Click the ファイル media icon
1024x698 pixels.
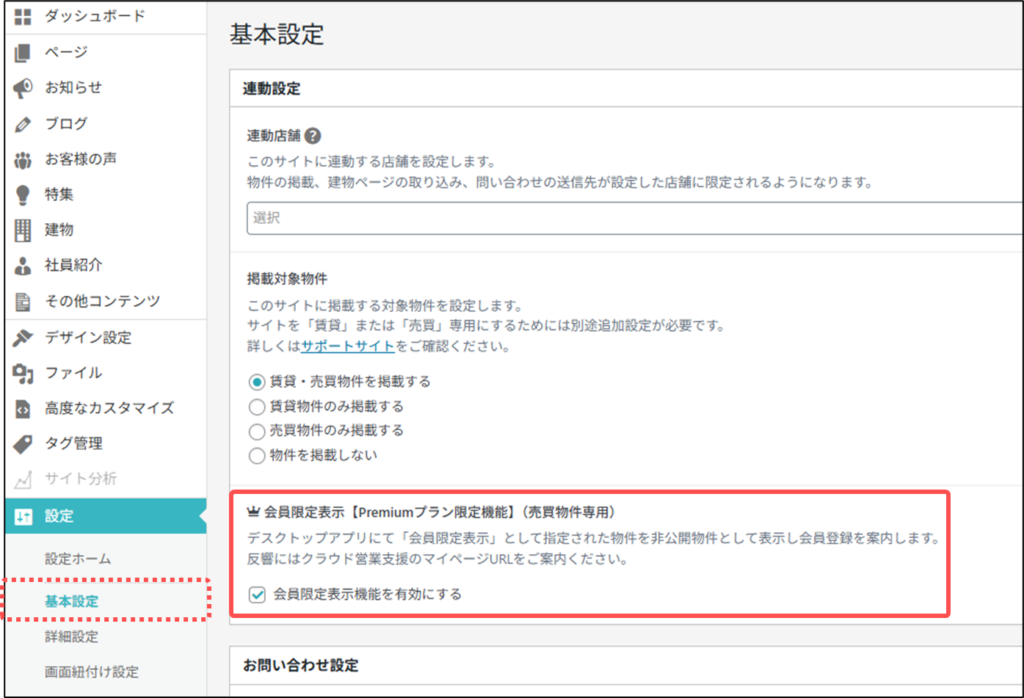(23, 373)
